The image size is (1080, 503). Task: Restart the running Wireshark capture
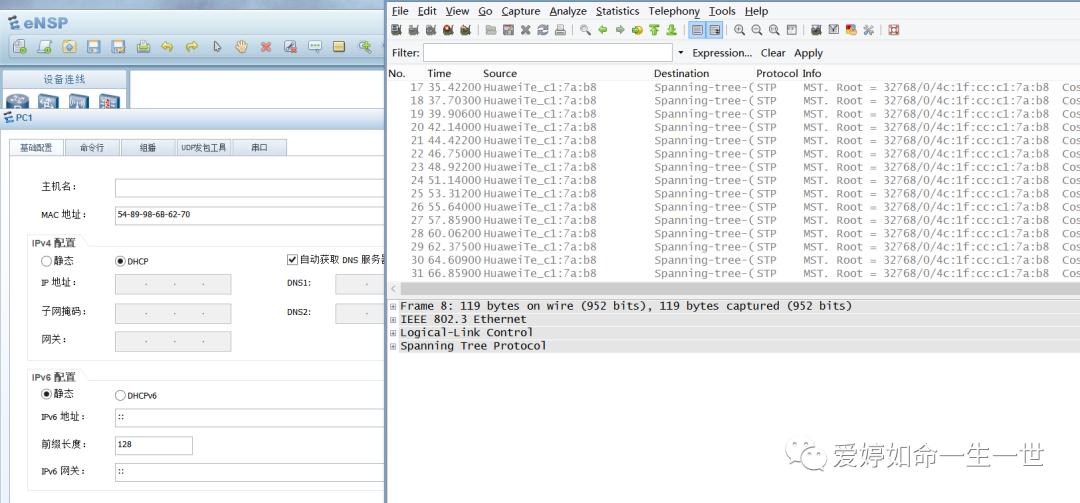coord(466,30)
